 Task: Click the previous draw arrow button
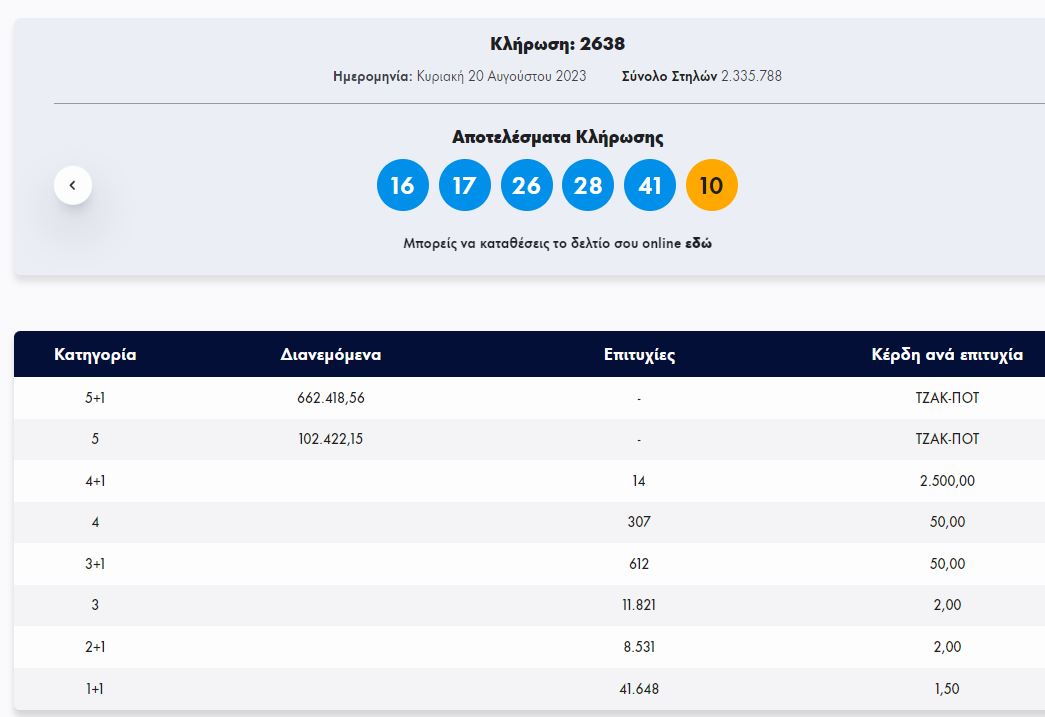coord(73,185)
